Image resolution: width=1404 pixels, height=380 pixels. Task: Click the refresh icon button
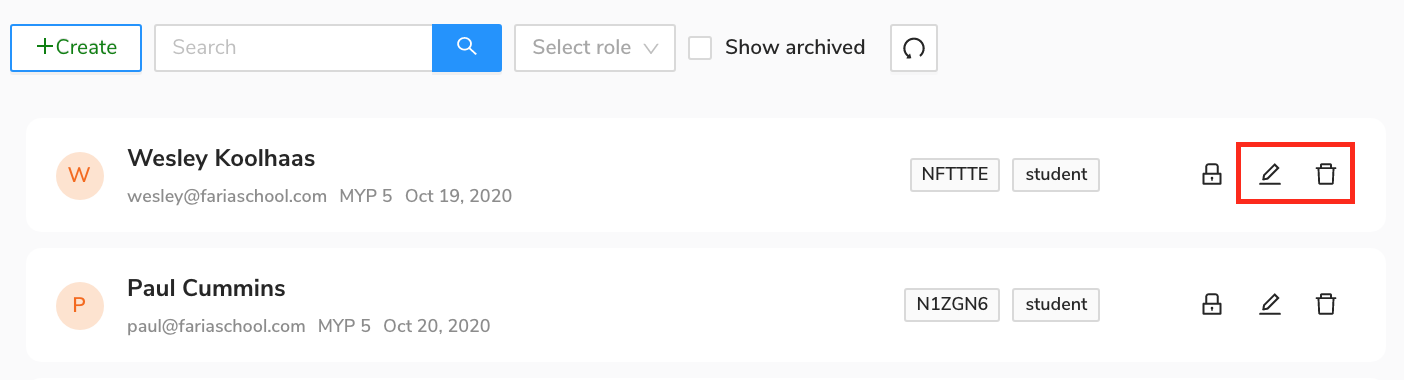914,48
